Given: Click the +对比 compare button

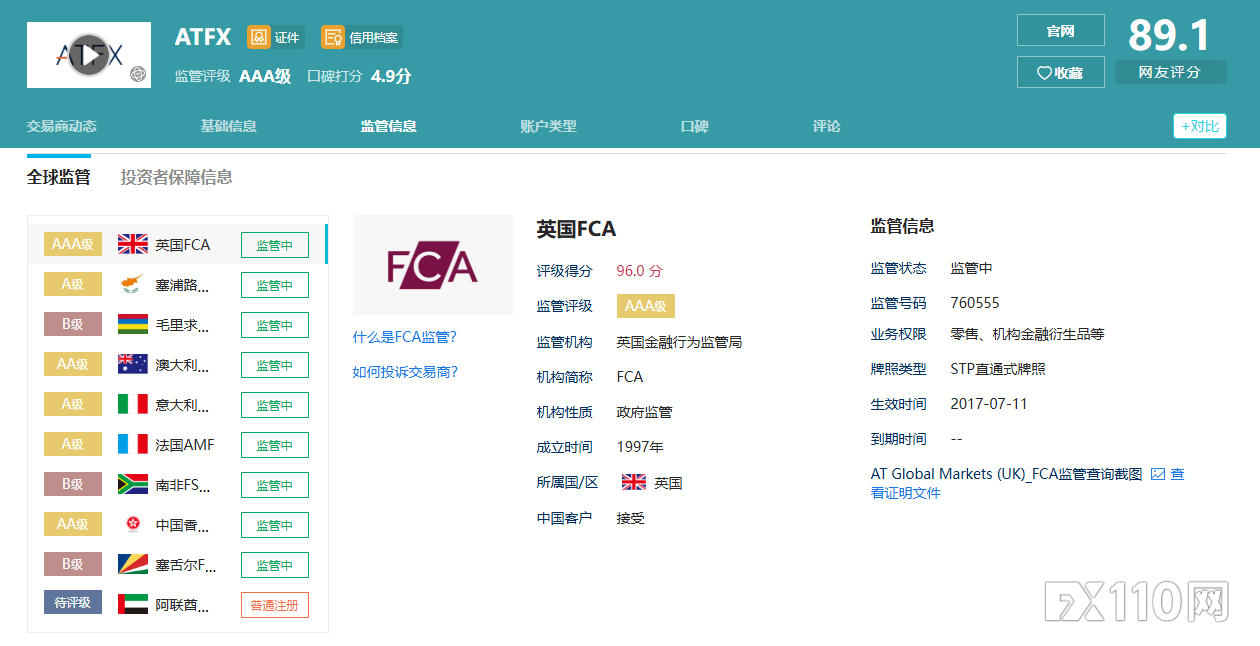Looking at the screenshot, I should pyautogui.click(x=1200, y=126).
